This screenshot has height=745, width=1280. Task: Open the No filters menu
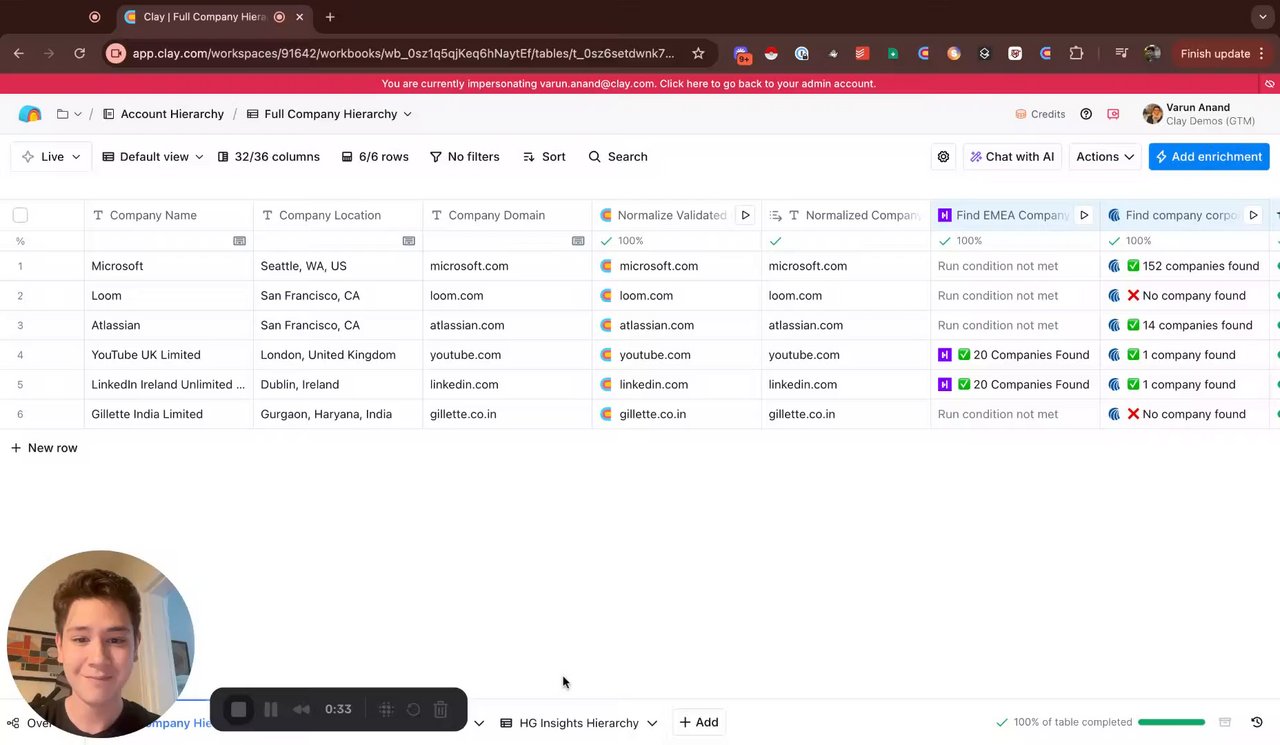(464, 157)
